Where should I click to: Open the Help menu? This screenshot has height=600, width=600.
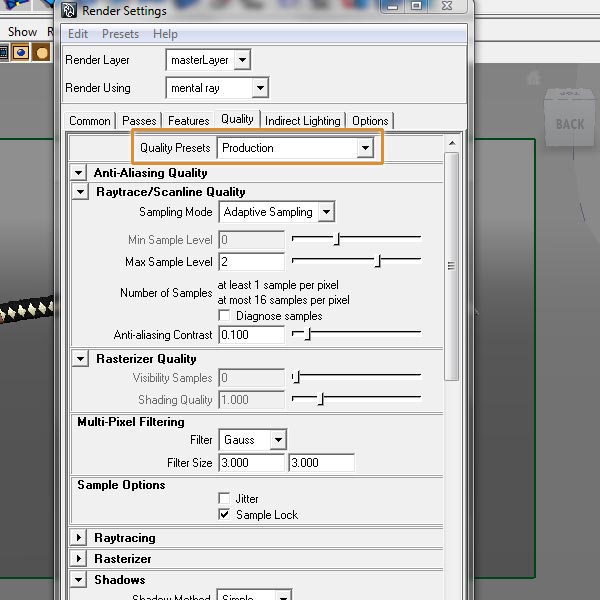point(165,34)
